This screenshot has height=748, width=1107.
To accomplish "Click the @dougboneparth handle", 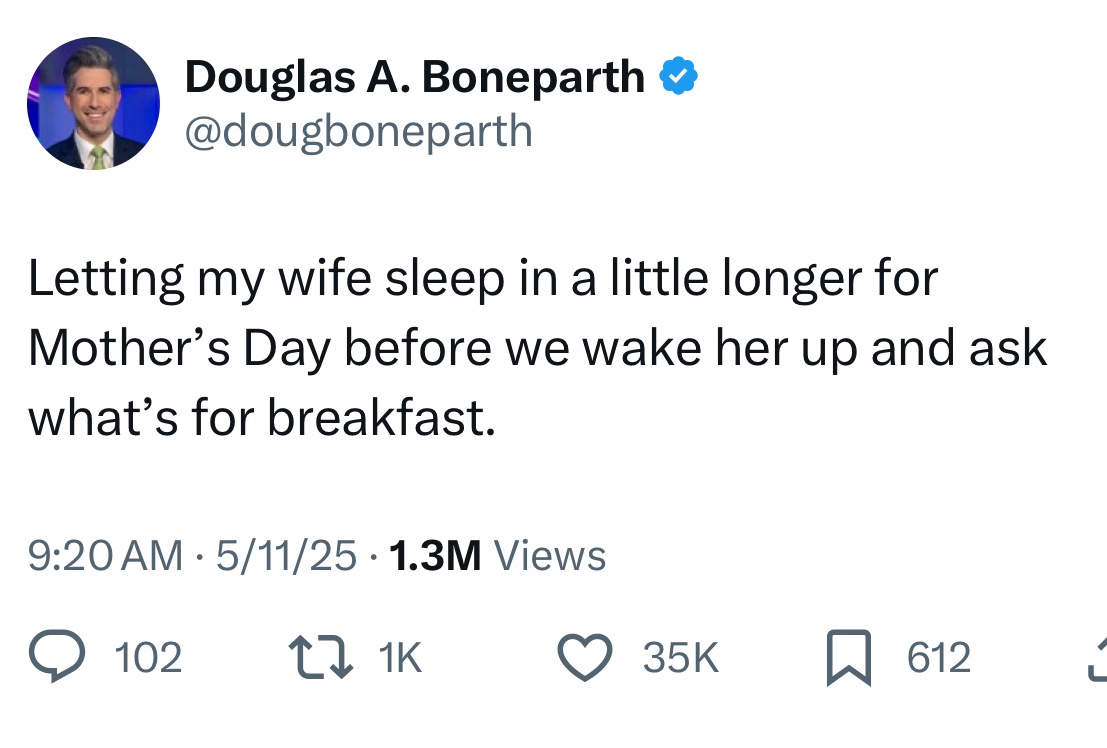I will 358,129.
